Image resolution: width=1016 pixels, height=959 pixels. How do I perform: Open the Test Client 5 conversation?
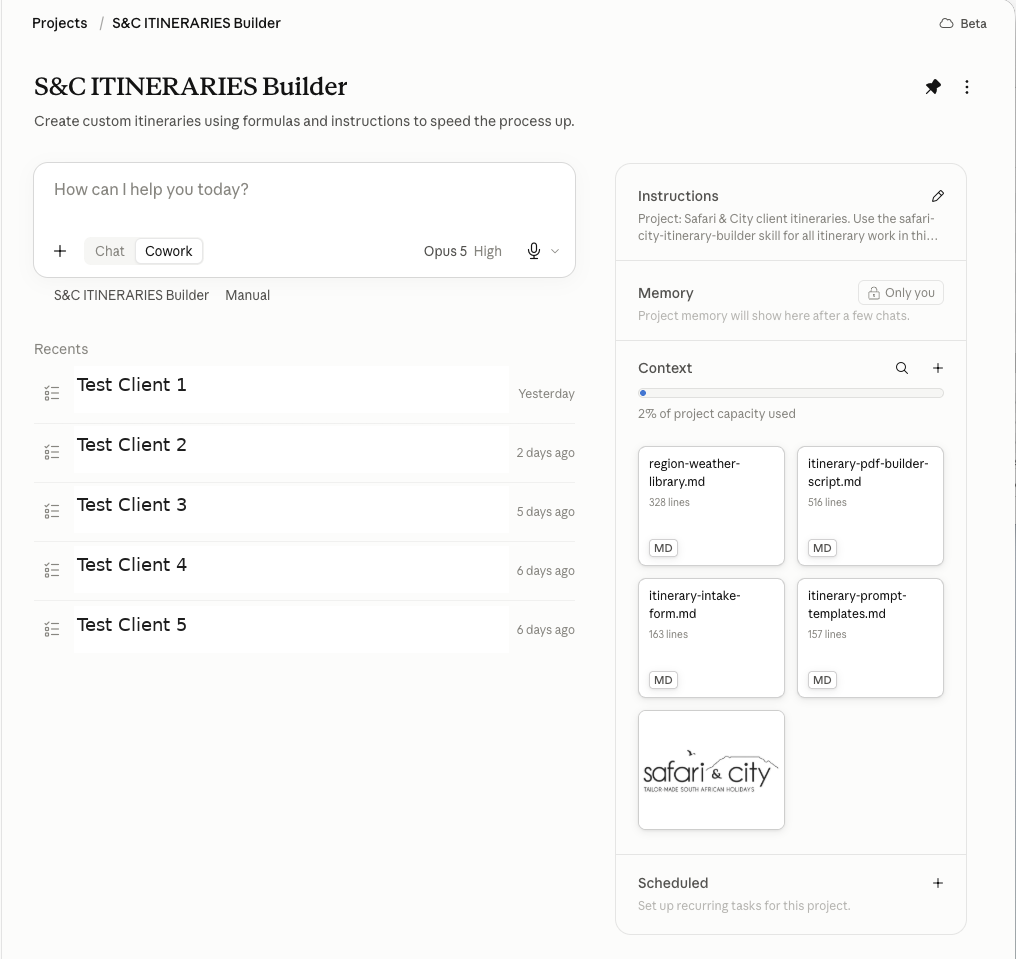pos(305,629)
